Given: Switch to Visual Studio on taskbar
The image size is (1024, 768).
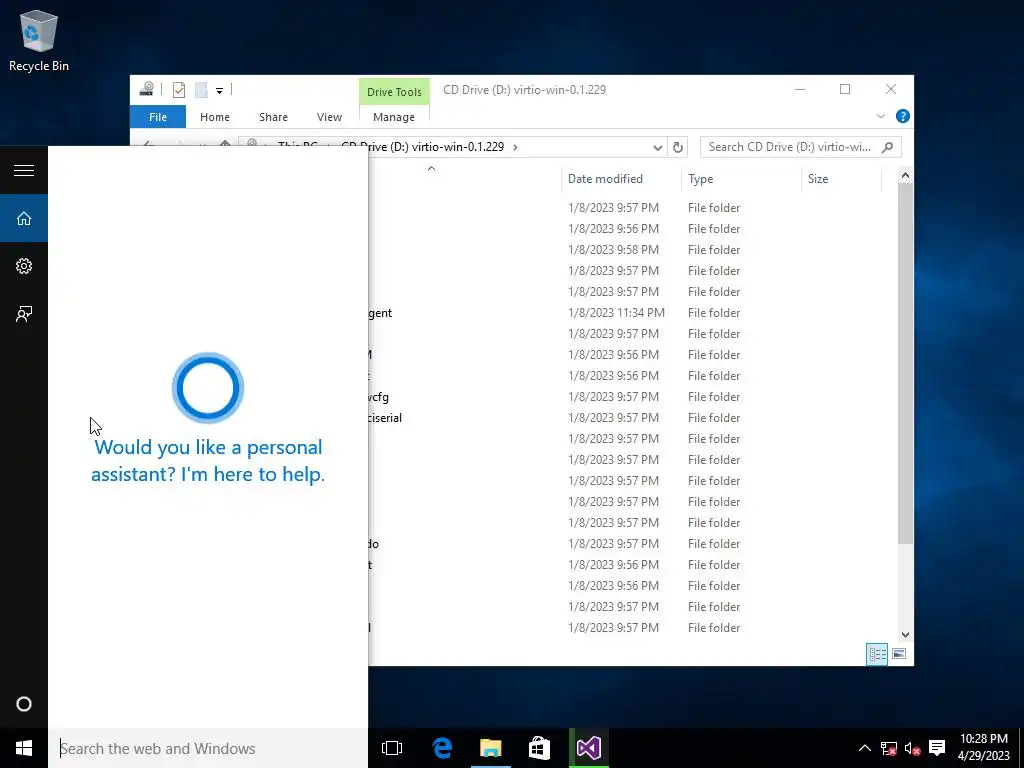Looking at the screenshot, I should tap(588, 748).
